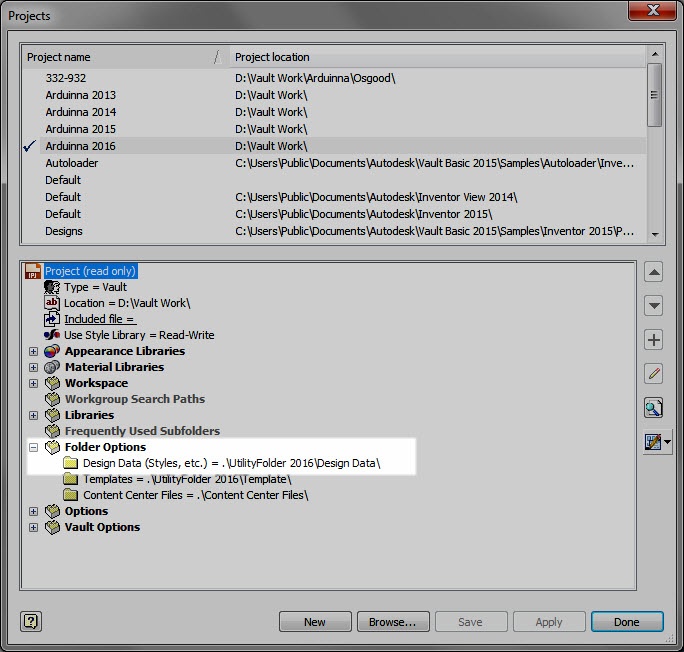The height and width of the screenshot is (652, 684).
Task: Click the Project location column header
Action: [x=438, y=57]
